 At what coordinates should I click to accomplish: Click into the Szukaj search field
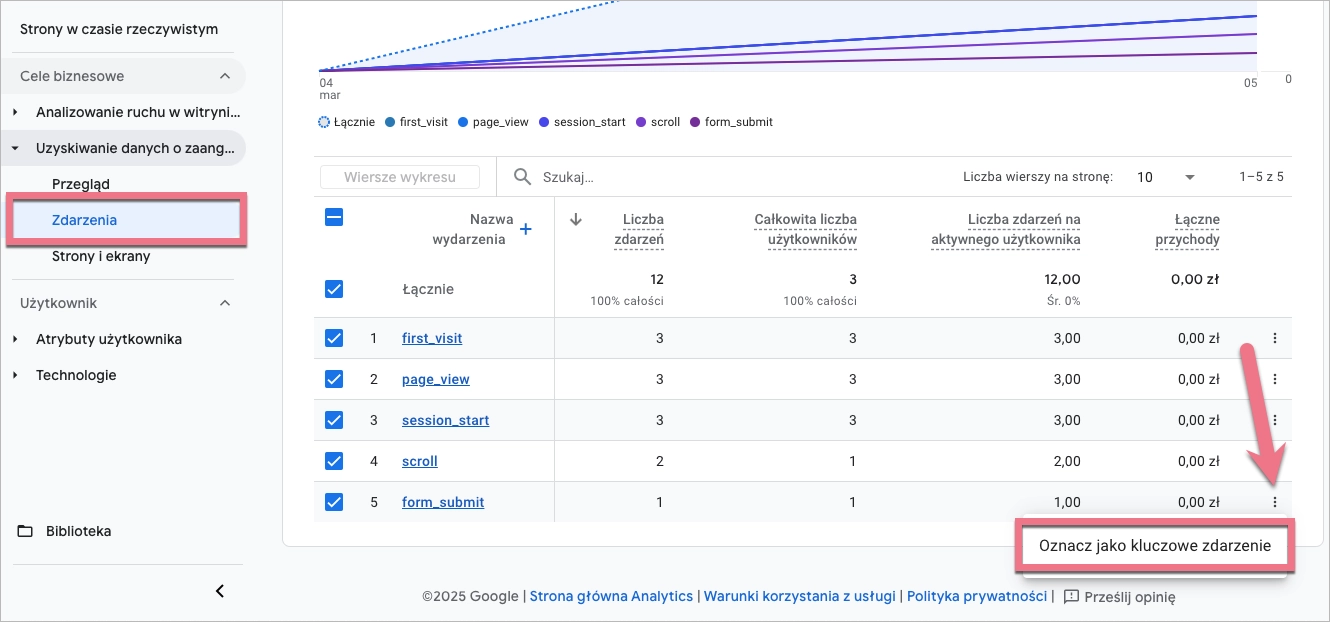[700, 177]
